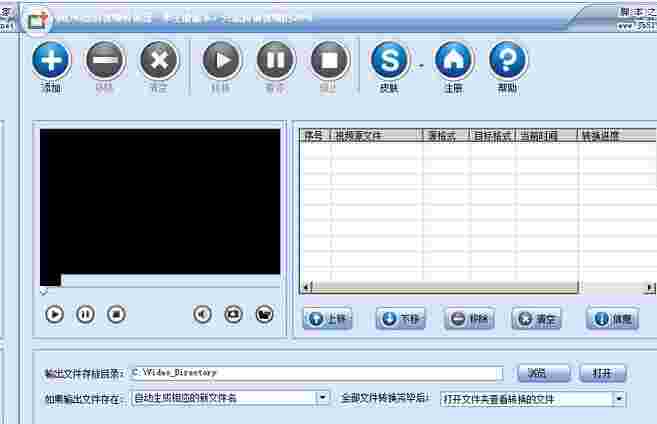Viewport: 657px width, 424px height.
Task: Mute the preview with speaker icon
Action: pos(202,314)
